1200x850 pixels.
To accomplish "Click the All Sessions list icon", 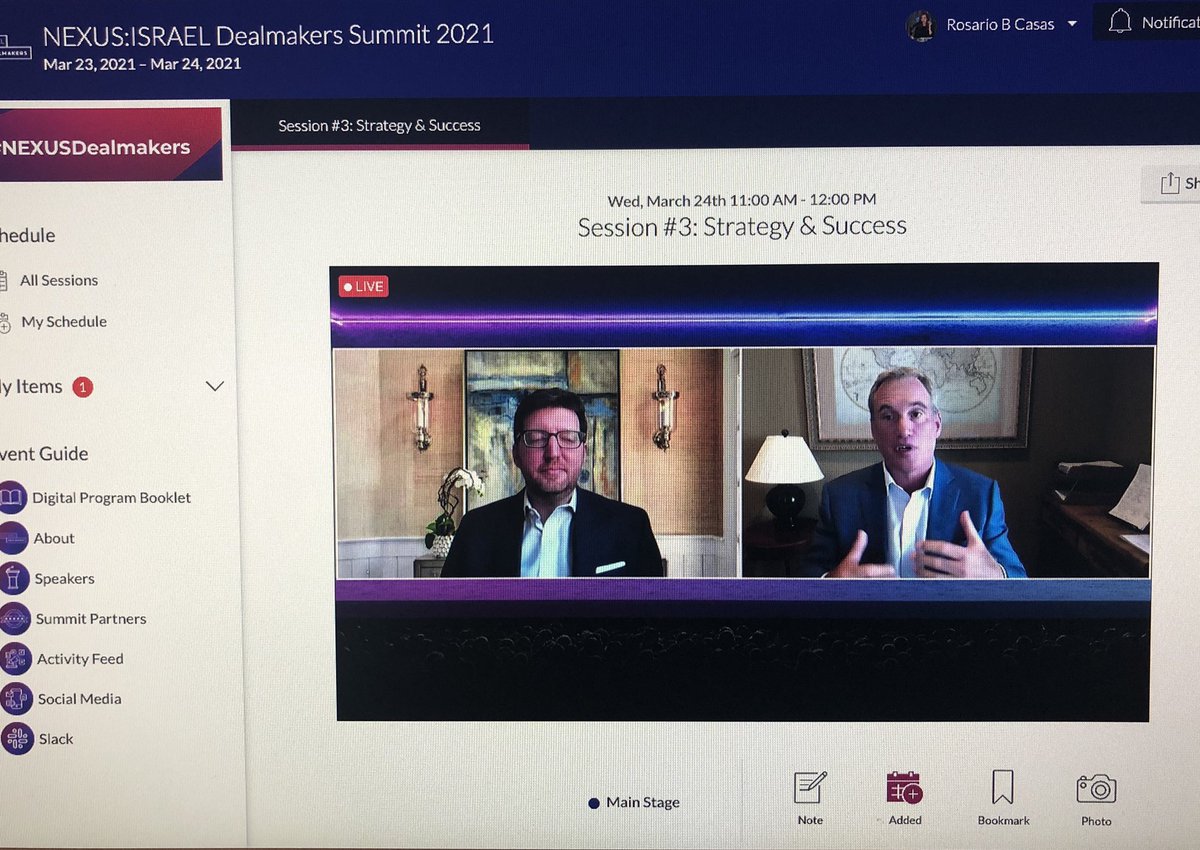I will coord(4,280).
